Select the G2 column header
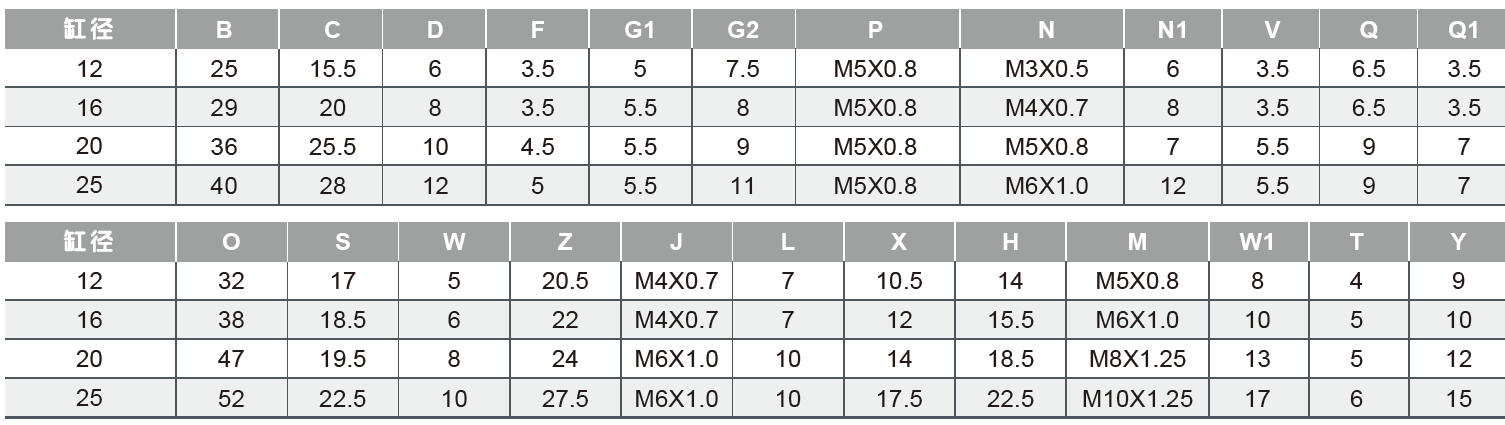Viewport: 1505px width, 425px height. [742, 30]
